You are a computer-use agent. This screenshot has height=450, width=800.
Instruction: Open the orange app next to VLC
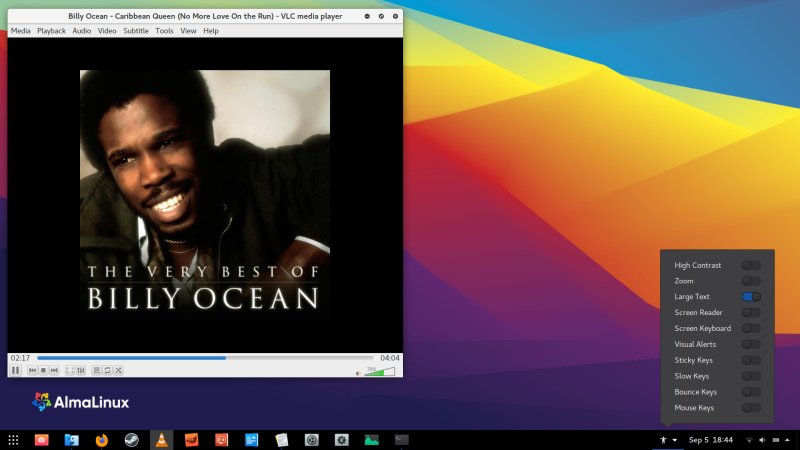191,440
